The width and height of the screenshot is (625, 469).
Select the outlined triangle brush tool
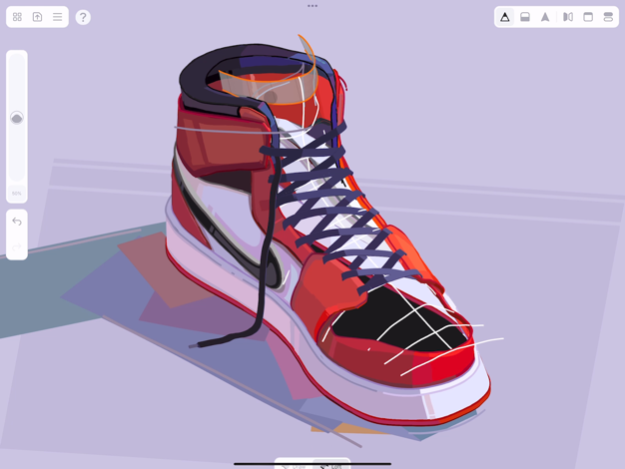(x=505, y=17)
